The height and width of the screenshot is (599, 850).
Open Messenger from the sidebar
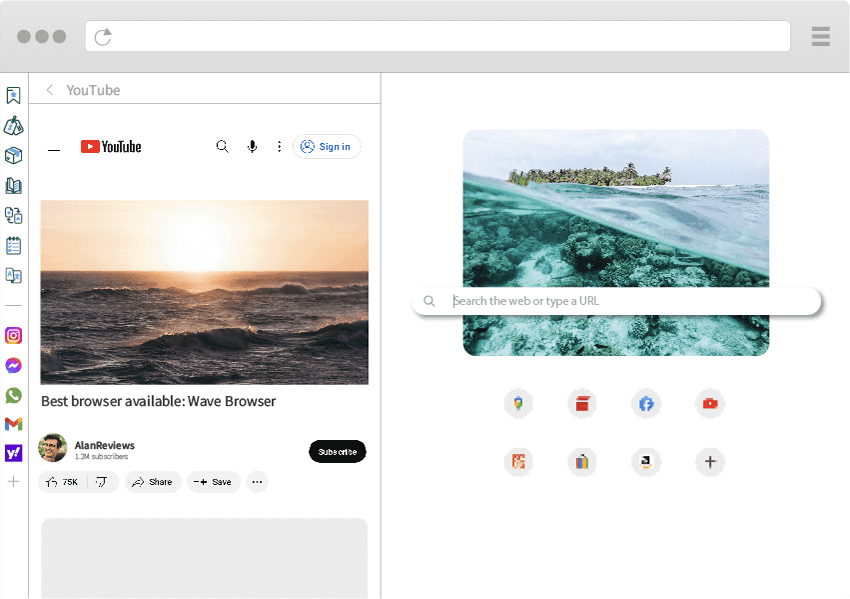coord(14,366)
